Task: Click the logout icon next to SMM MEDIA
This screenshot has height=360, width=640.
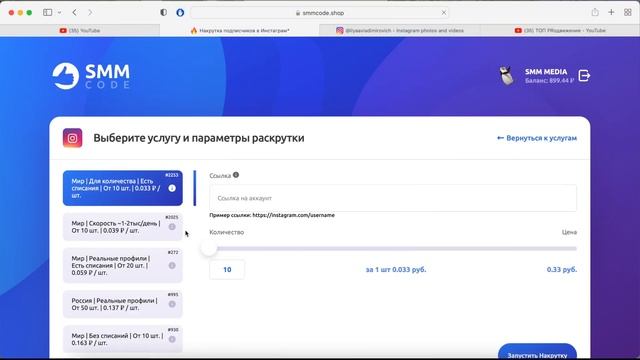Action: click(584, 76)
